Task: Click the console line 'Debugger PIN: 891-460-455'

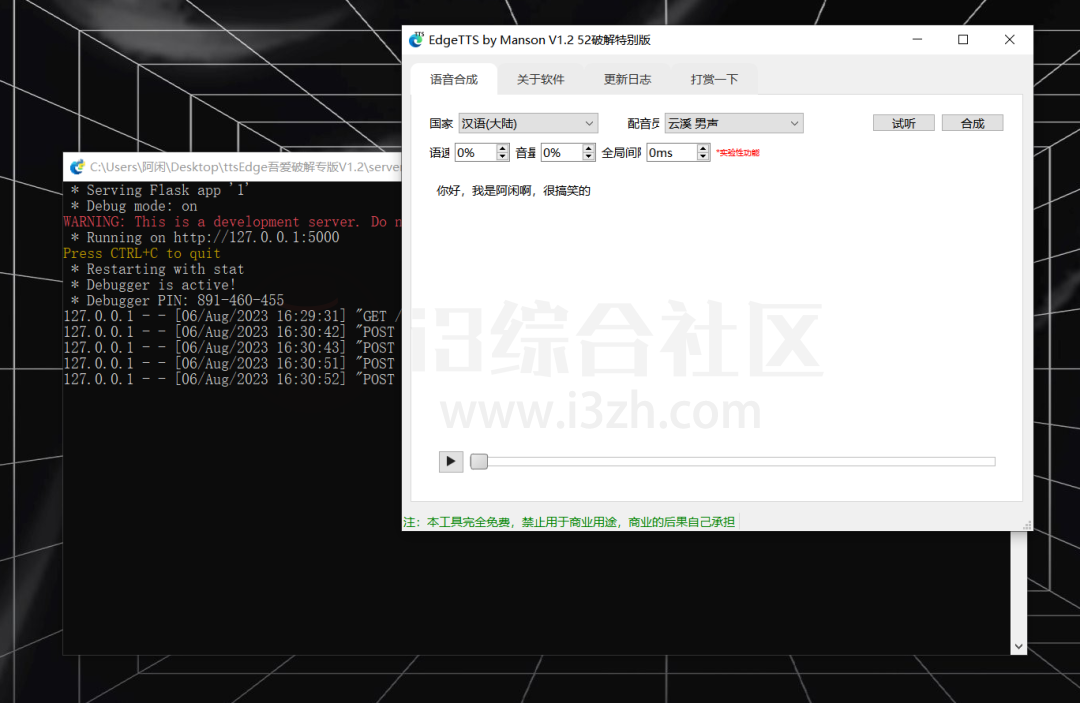Action: tap(177, 301)
